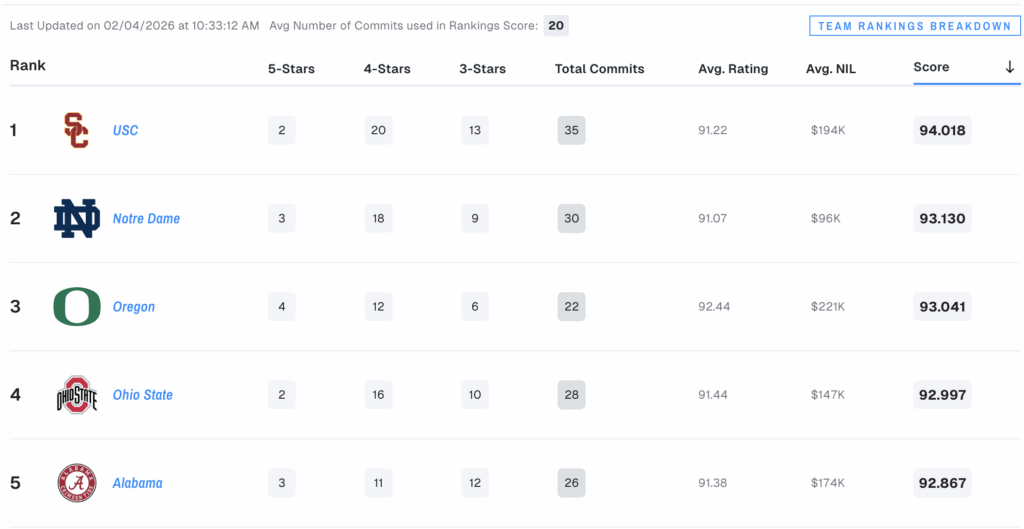Screen dimensions: 1024x529
Task: Click the Ohio State team logo
Action: point(77,395)
